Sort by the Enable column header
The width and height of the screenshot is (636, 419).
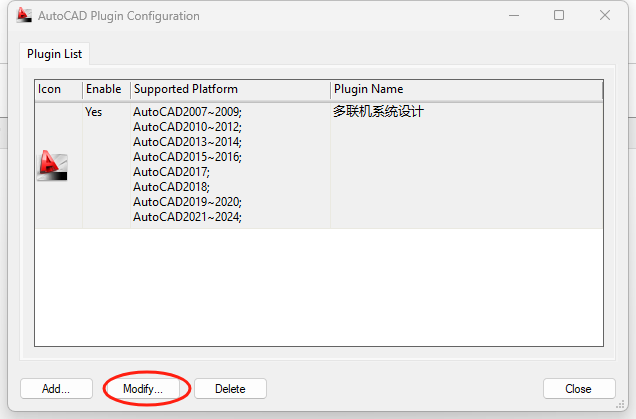pyautogui.click(x=105, y=90)
